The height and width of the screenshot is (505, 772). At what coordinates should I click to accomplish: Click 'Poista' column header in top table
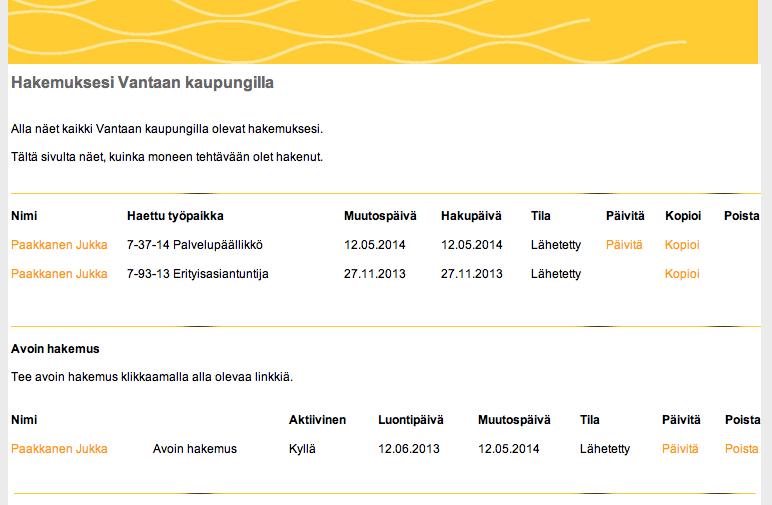tap(741, 216)
